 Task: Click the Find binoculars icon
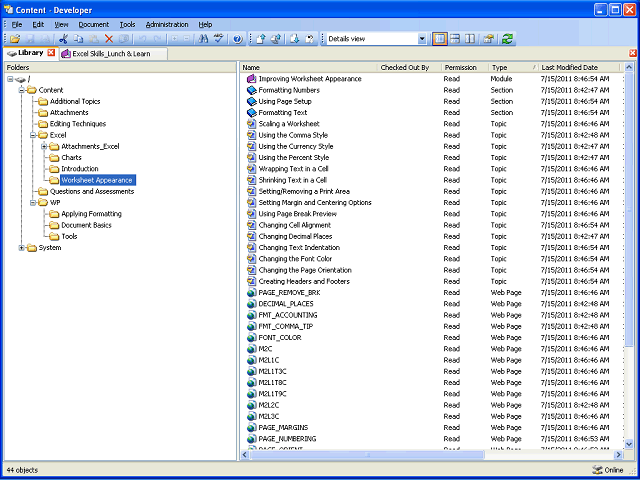click(203, 39)
